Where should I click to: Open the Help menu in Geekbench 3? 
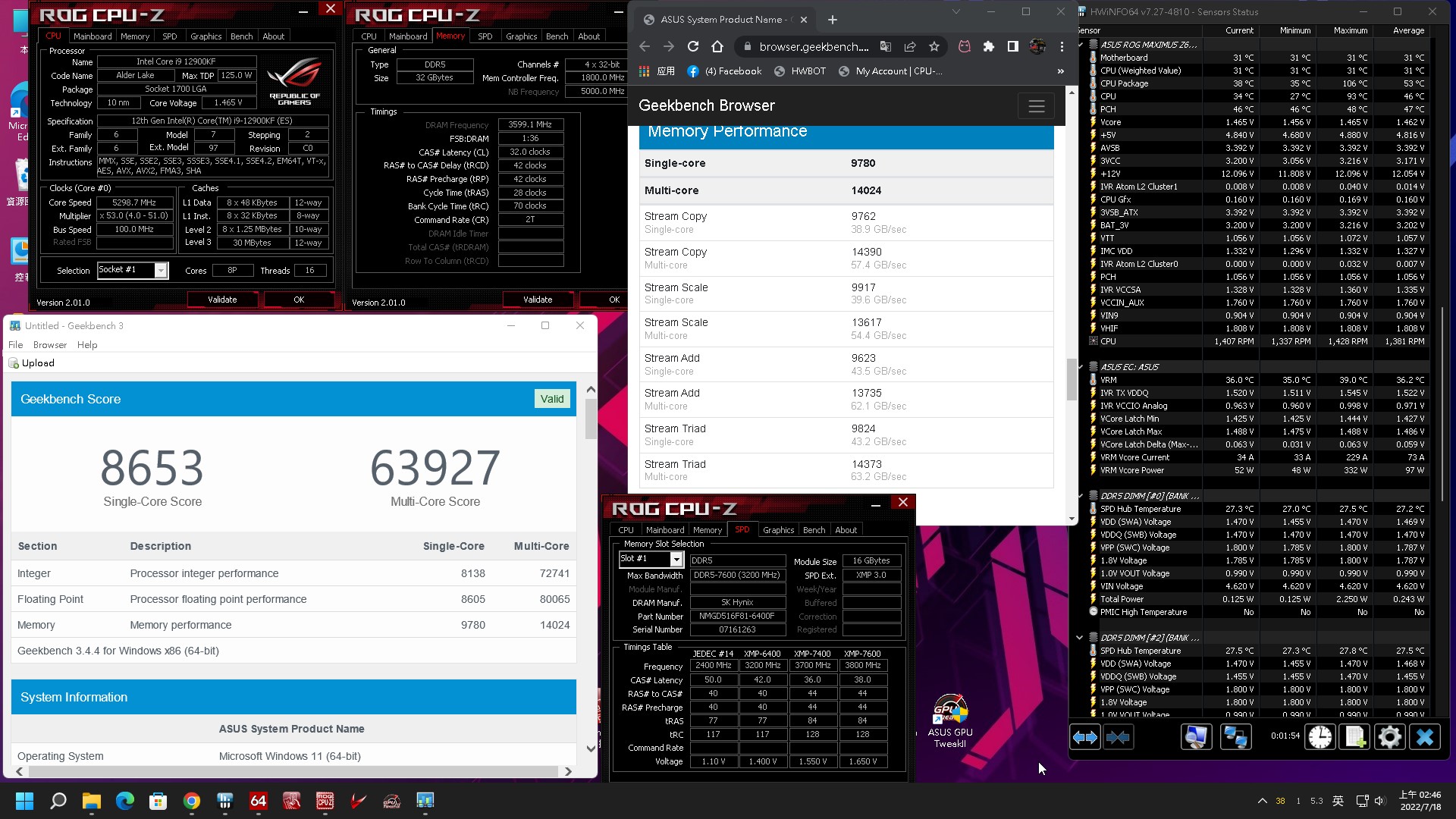point(87,345)
